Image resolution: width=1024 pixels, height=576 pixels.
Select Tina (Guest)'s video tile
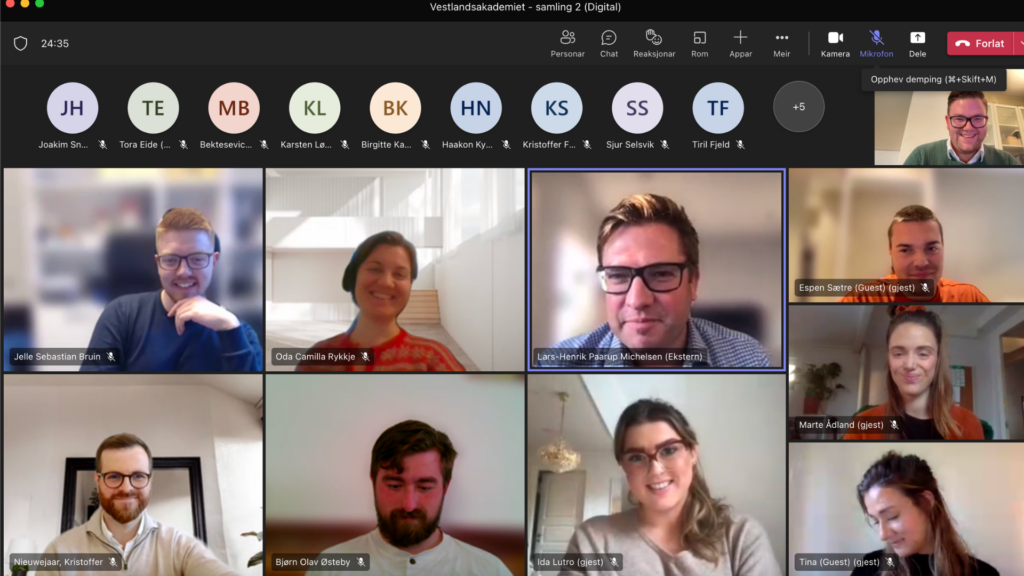coord(906,509)
